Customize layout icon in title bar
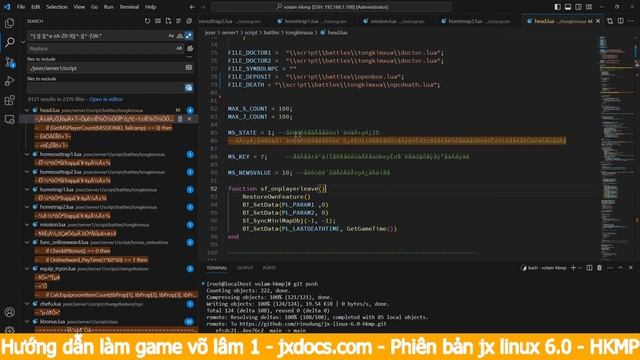 click(x=589, y=7)
